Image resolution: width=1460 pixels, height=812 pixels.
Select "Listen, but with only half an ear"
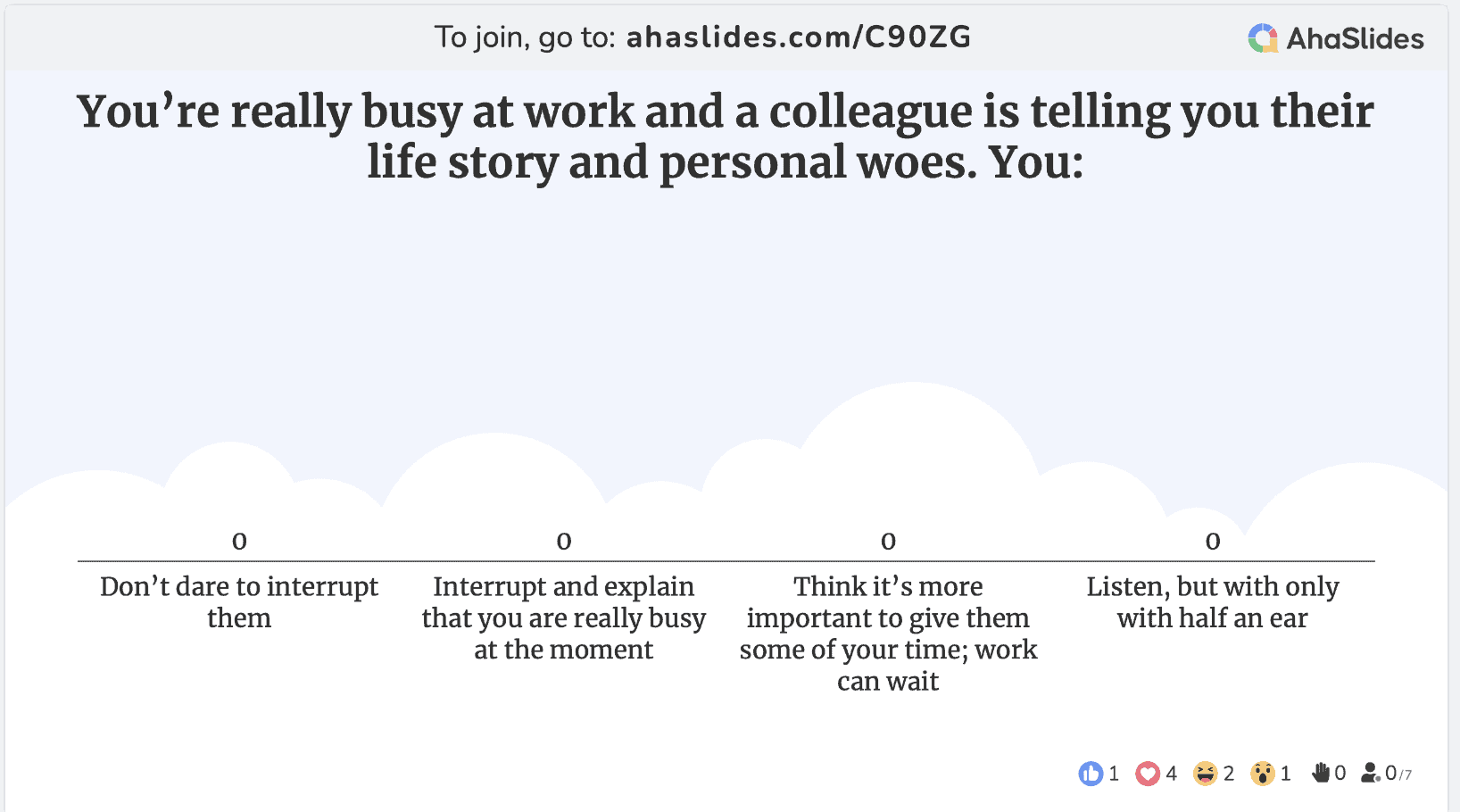(1213, 602)
